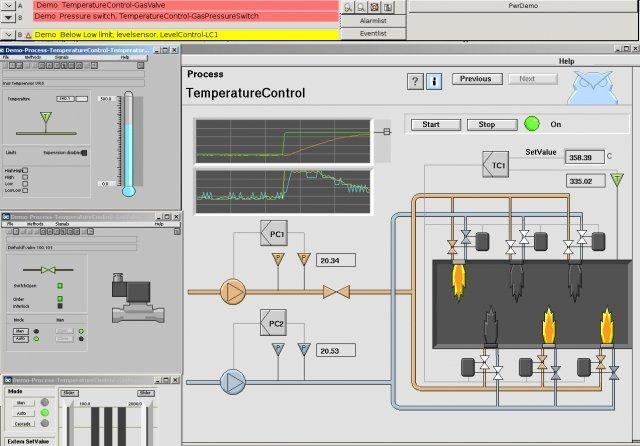The height and width of the screenshot is (446, 640).
Task: Go to Previous process page
Action: [477, 79]
